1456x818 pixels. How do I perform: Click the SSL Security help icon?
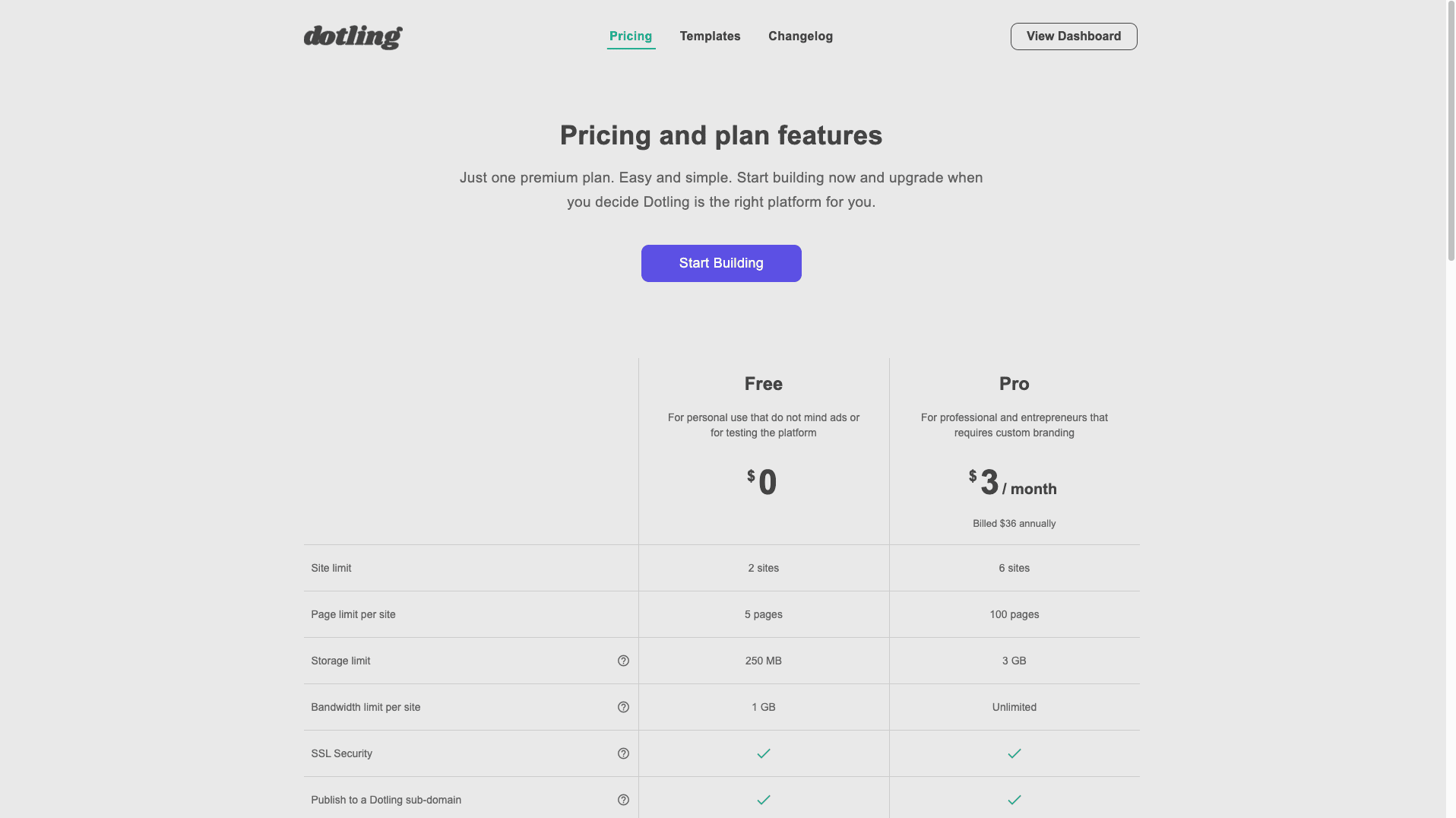(623, 753)
